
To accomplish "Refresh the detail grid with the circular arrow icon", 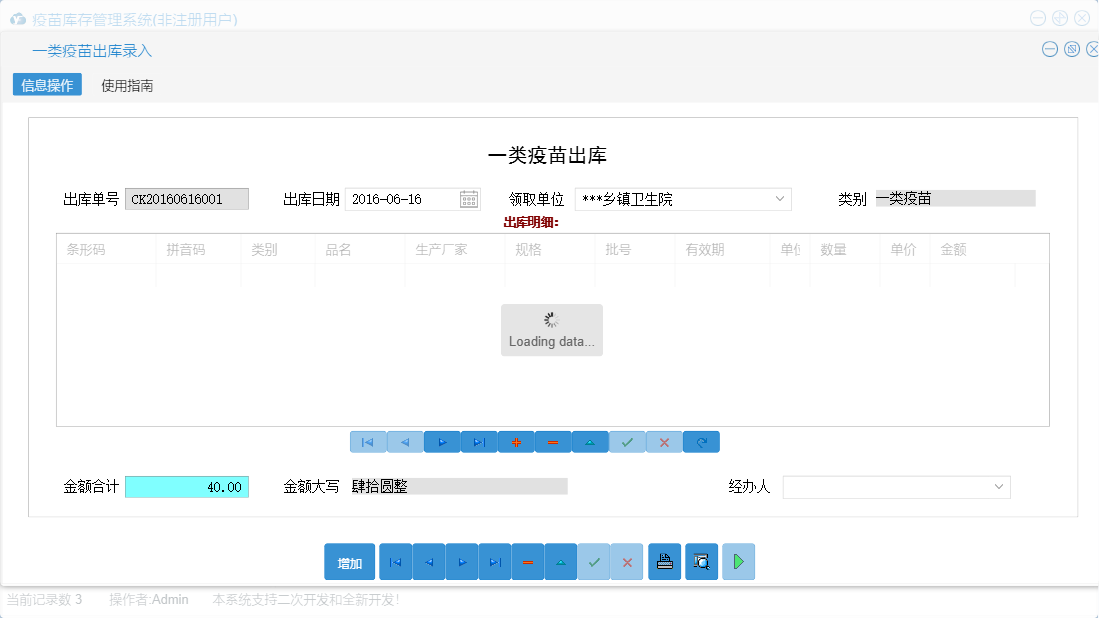I will 701,441.
